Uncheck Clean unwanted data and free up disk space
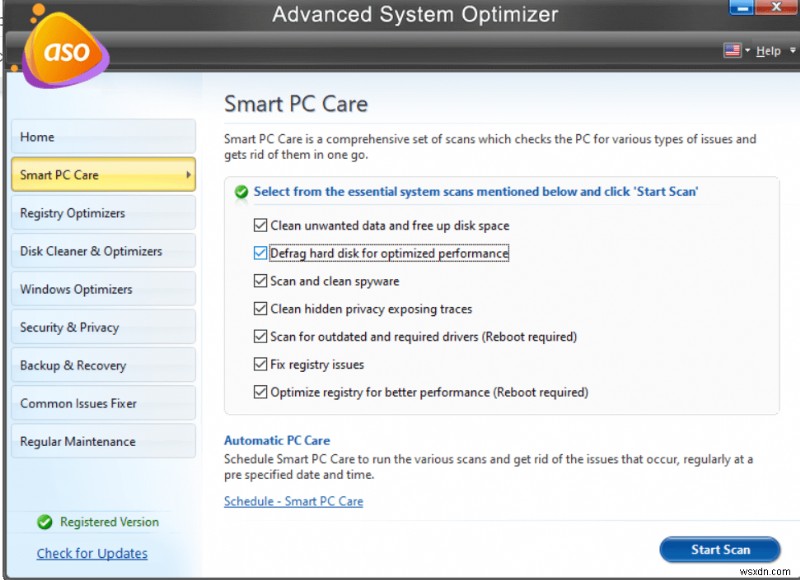This screenshot has height=580, width=800. (260, 225)
